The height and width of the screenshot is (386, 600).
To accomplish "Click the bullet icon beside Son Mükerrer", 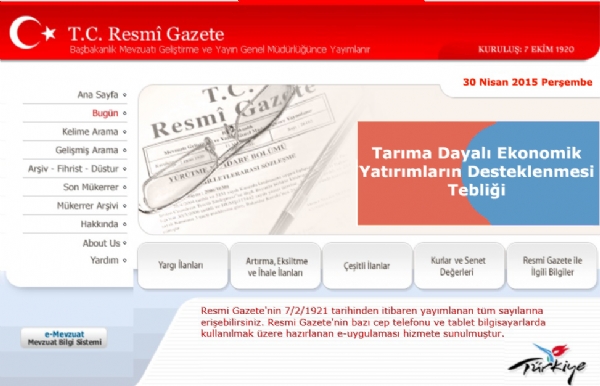I will (x=124, y=187).
